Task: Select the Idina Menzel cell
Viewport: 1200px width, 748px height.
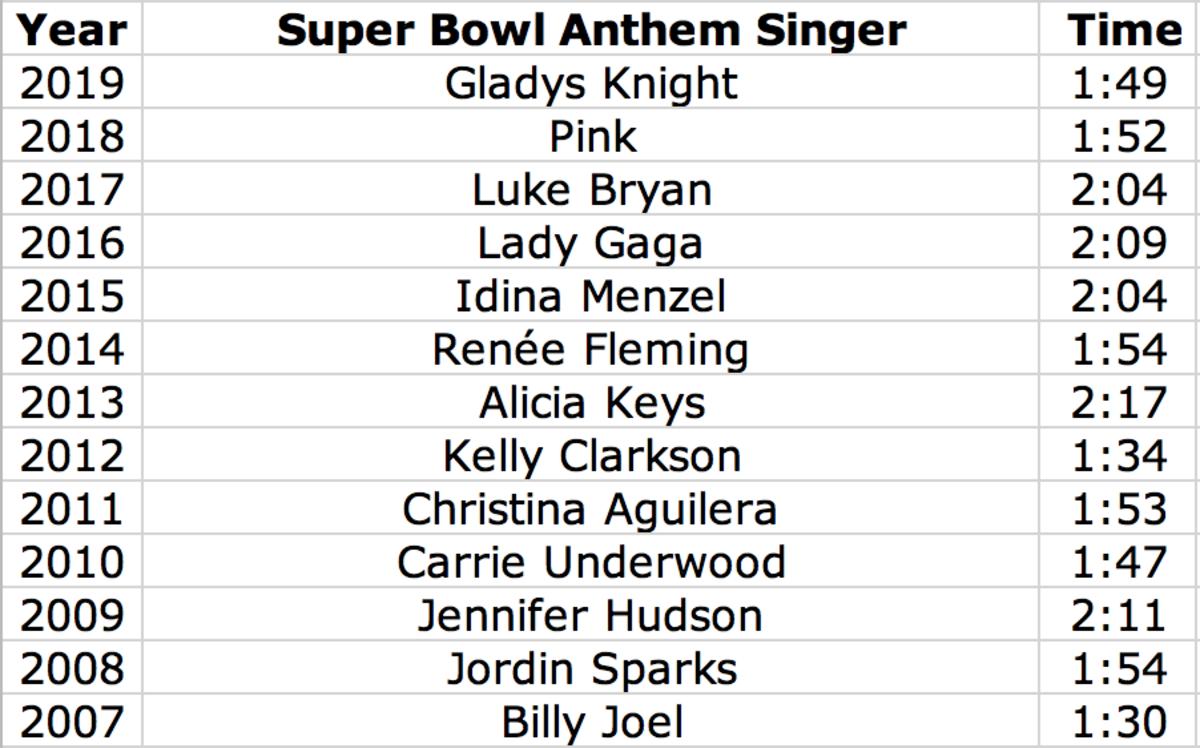Action: coord(591,297)
